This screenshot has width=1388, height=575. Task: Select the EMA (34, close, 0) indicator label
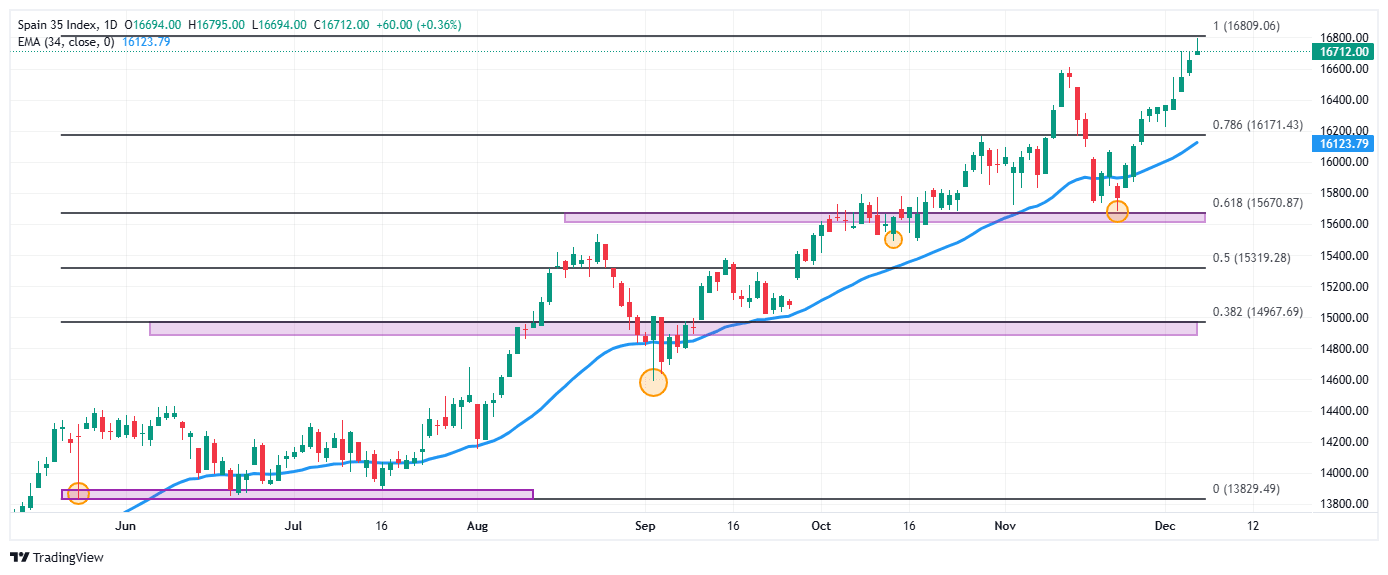click(x=65, y=42)
